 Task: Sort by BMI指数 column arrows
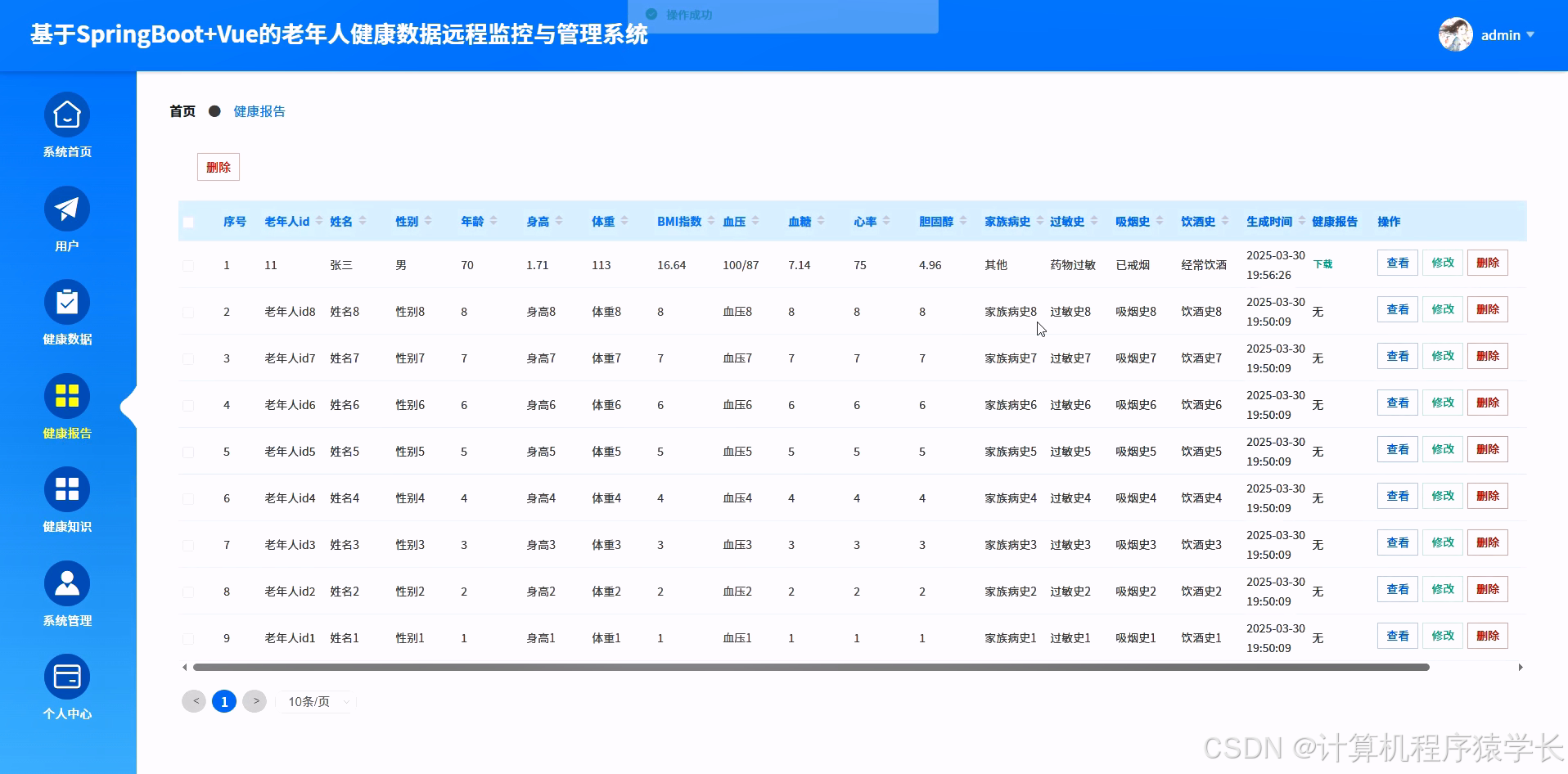711,221
